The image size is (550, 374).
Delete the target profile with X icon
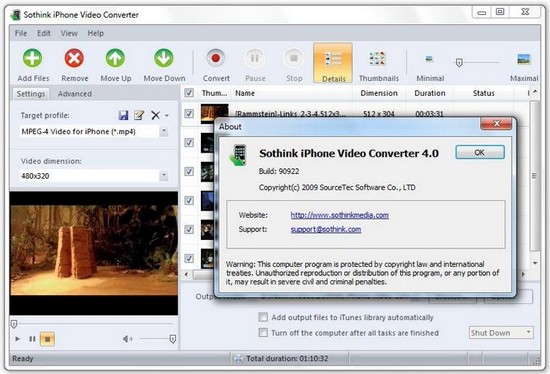(x=155, y=115)
